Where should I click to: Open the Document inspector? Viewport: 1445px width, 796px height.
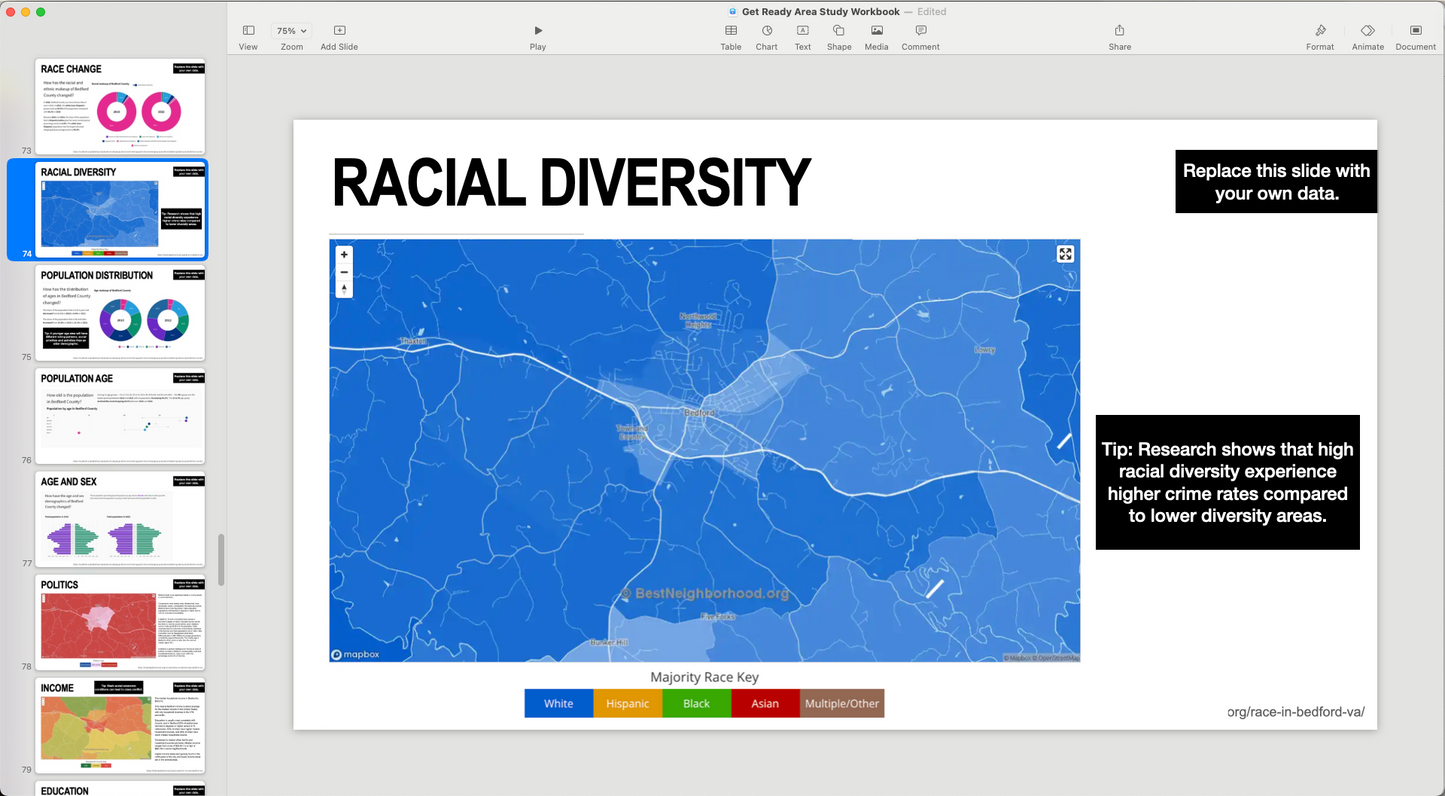(x=1416, y=37)
